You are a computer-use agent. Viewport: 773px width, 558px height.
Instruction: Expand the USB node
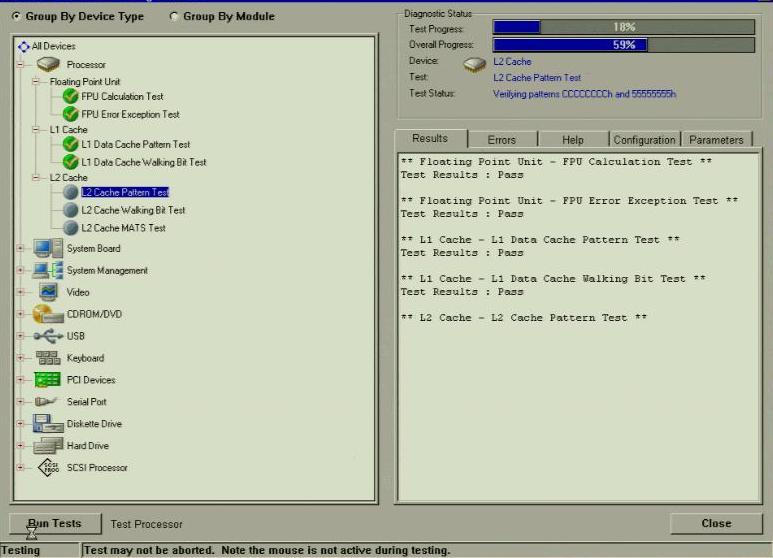[21, 336]
